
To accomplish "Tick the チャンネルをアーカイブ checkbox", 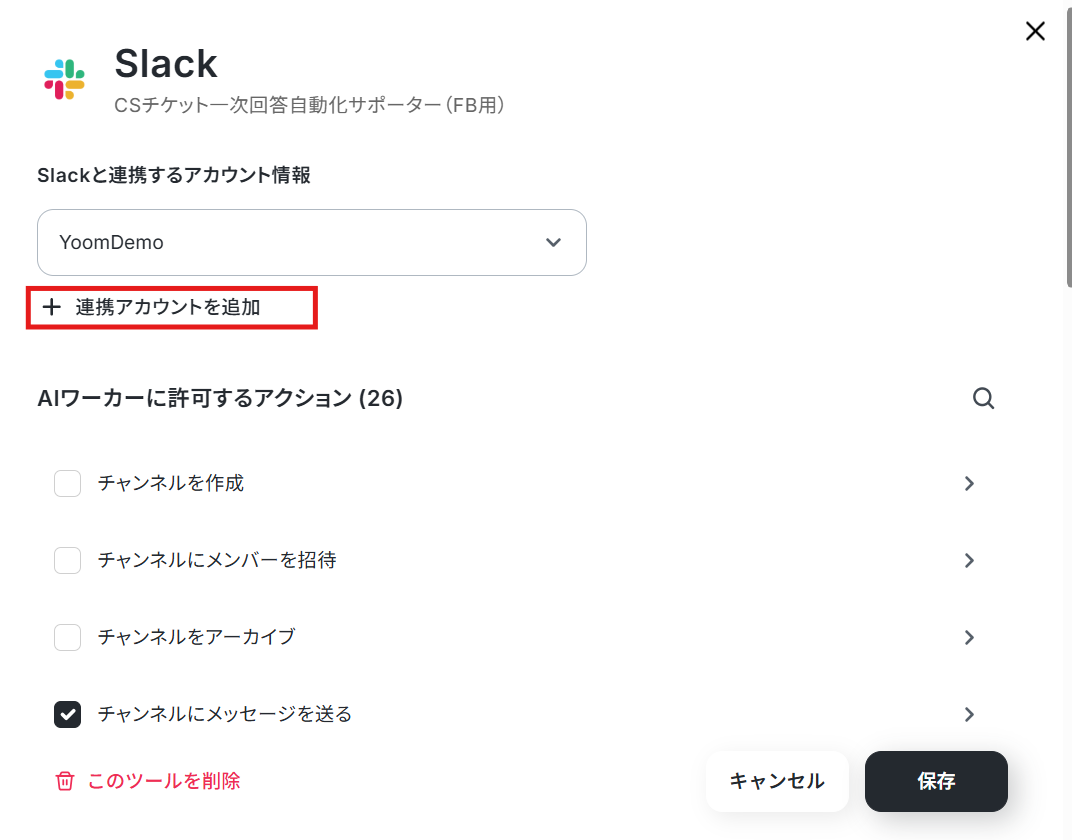I will pos(68,637).
